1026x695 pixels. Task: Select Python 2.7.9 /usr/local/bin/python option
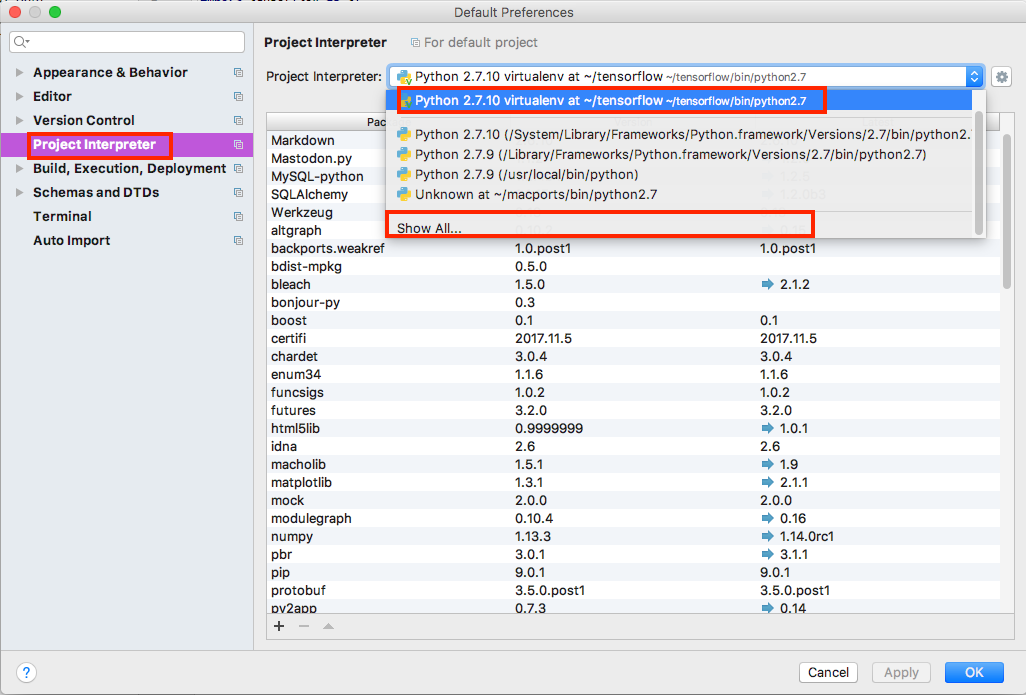pos(679,175)
